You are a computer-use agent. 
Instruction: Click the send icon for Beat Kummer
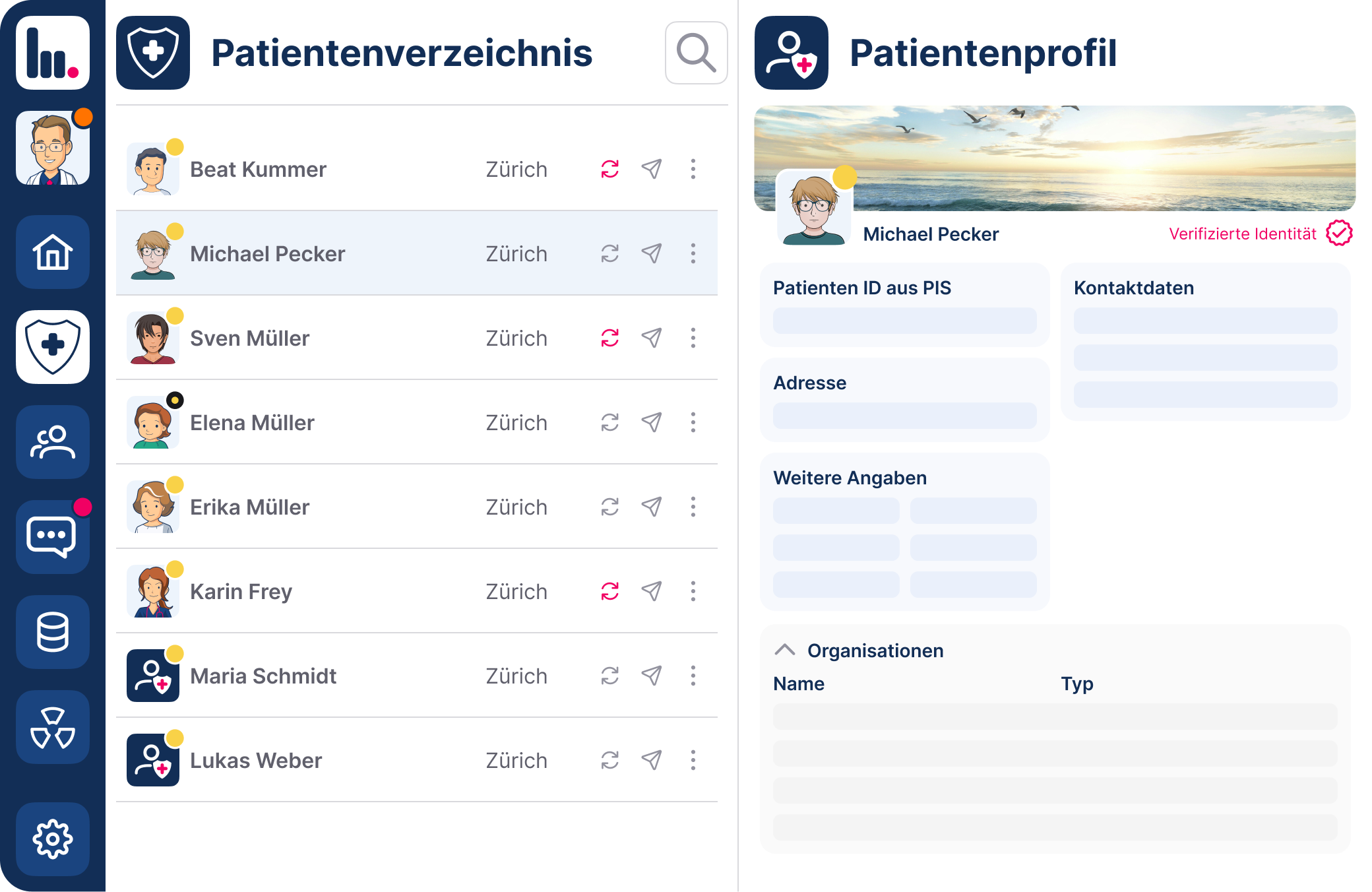coord(652,169)
